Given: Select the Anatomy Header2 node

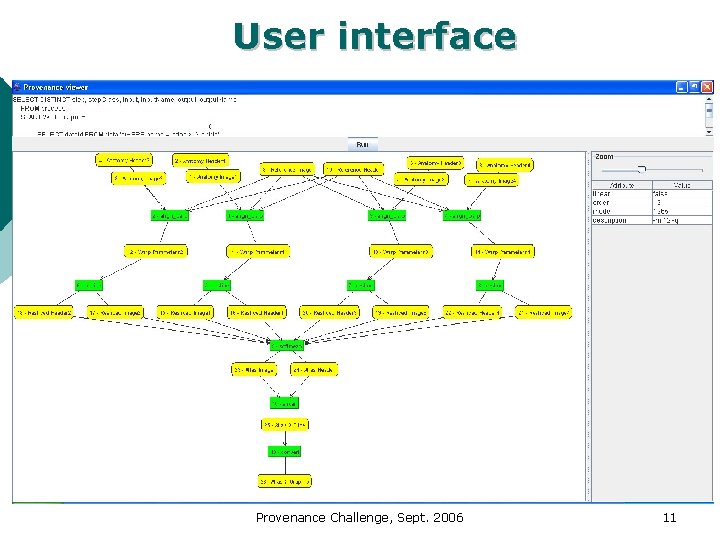Looking at the screenshot, I should pos(124,160).
